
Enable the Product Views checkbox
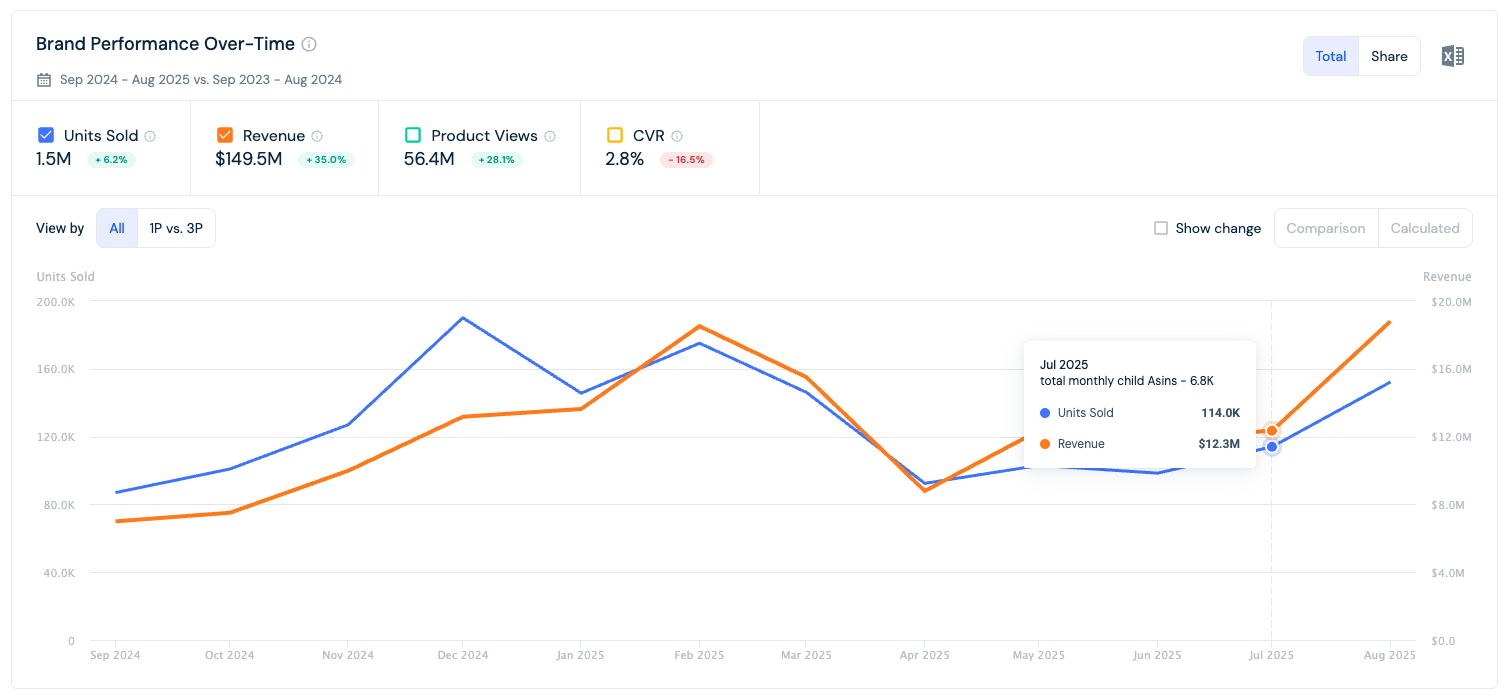(x=413, y=135)
